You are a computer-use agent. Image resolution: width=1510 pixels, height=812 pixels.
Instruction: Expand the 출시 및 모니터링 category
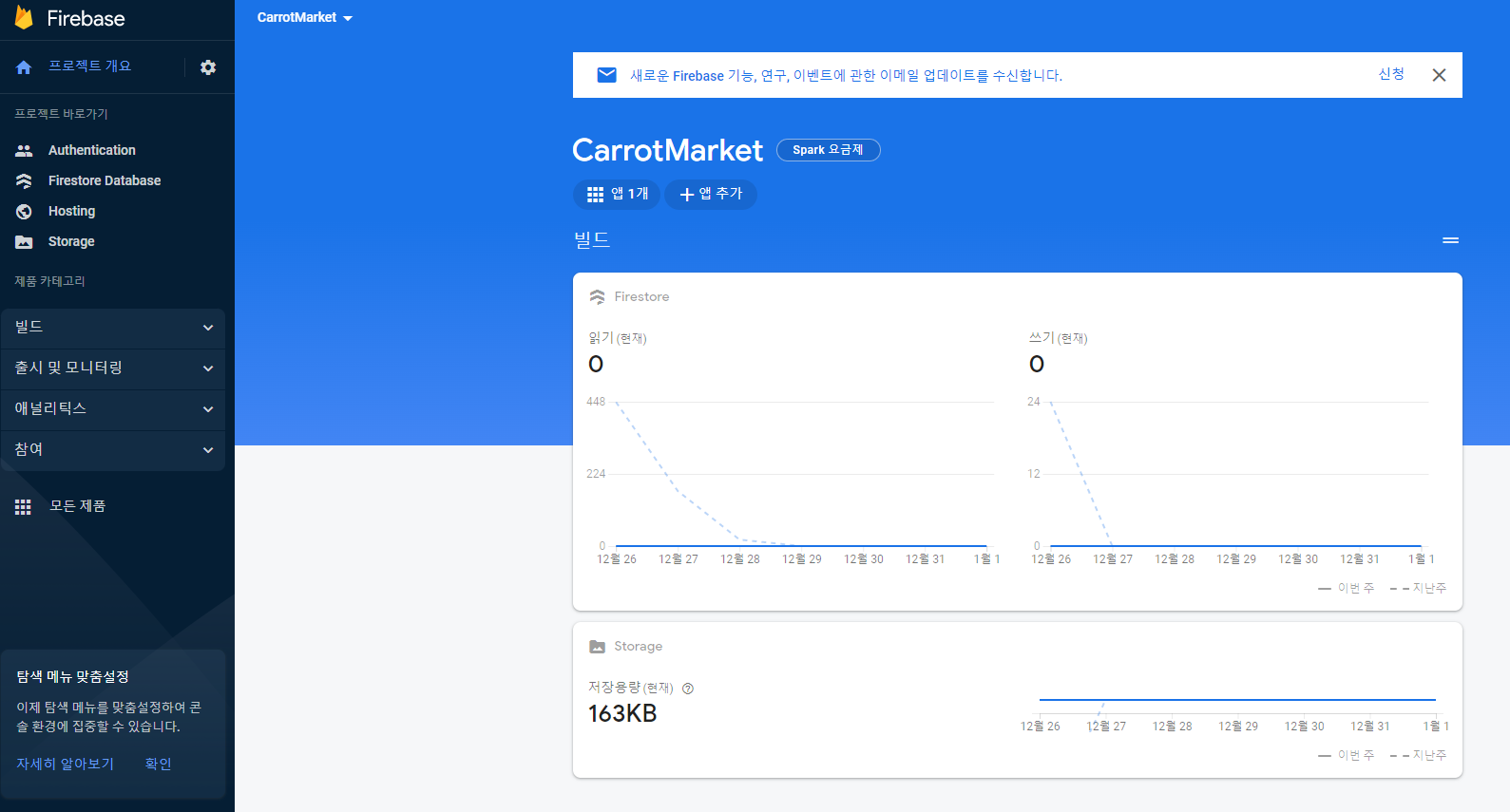coord(113,368)
